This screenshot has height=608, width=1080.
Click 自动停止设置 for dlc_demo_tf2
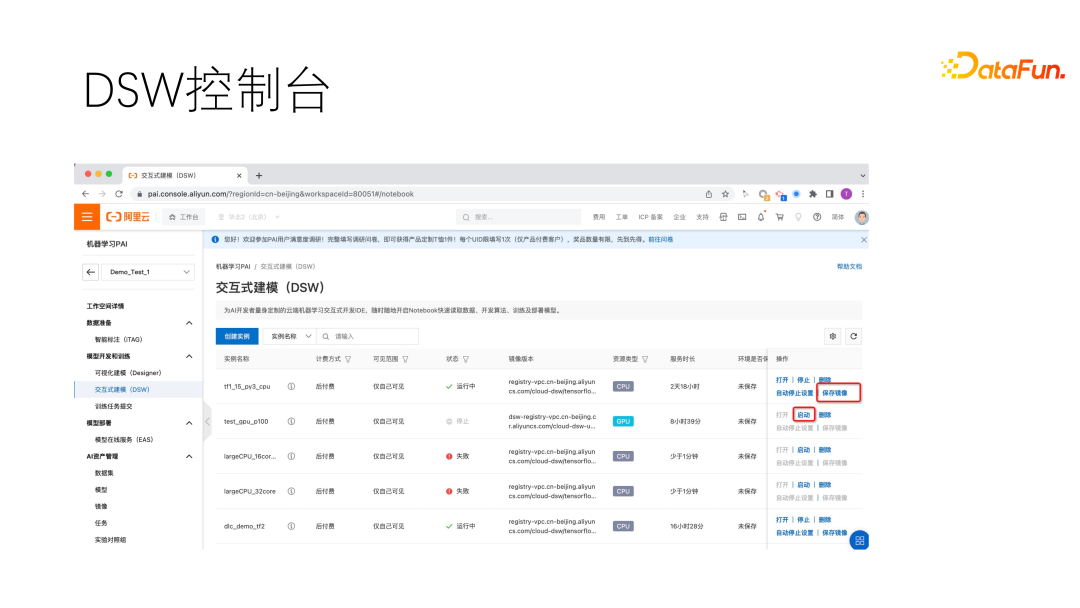795,533
